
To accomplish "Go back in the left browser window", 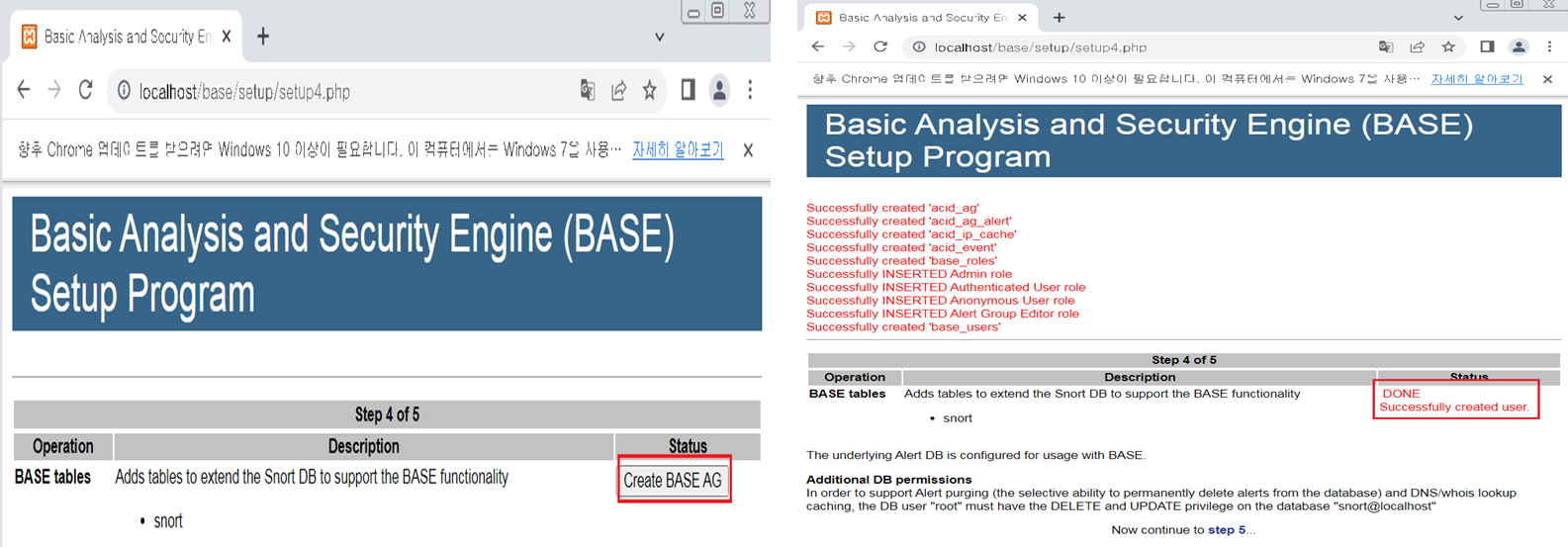I will coord(24,91).
